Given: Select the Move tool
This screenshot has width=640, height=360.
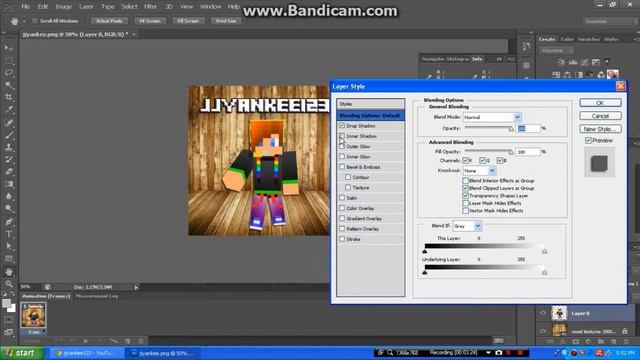Looking at the screenshot, I should click(9, 49).
